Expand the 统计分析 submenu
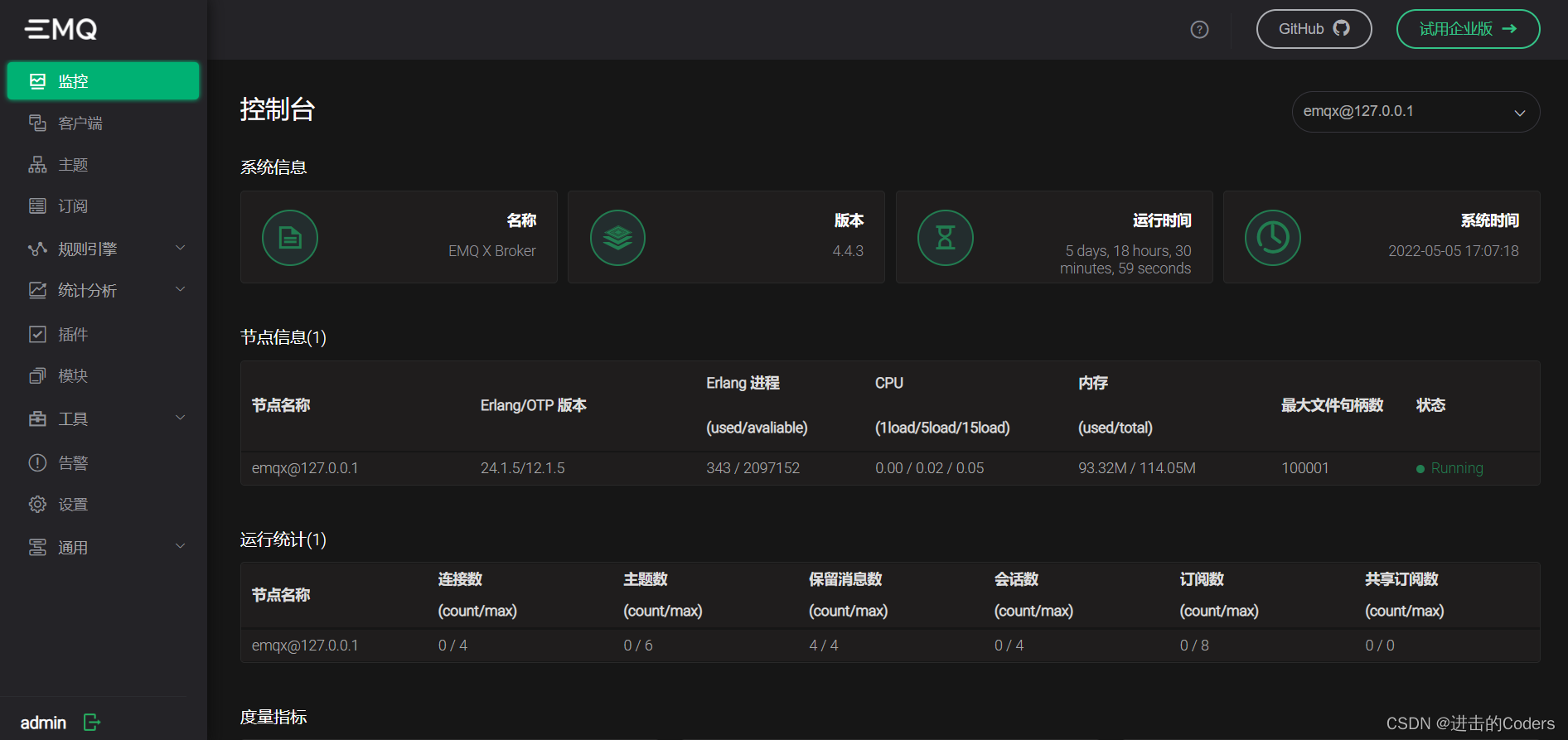Viewport: 1568px width, 740px height. point(103,291)
